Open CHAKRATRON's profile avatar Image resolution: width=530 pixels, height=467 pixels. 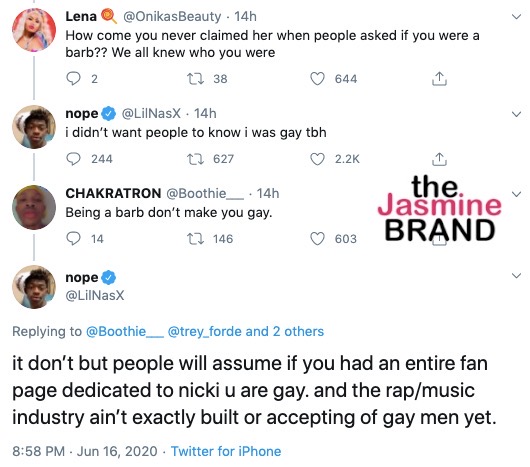click(x=34, y=207)
